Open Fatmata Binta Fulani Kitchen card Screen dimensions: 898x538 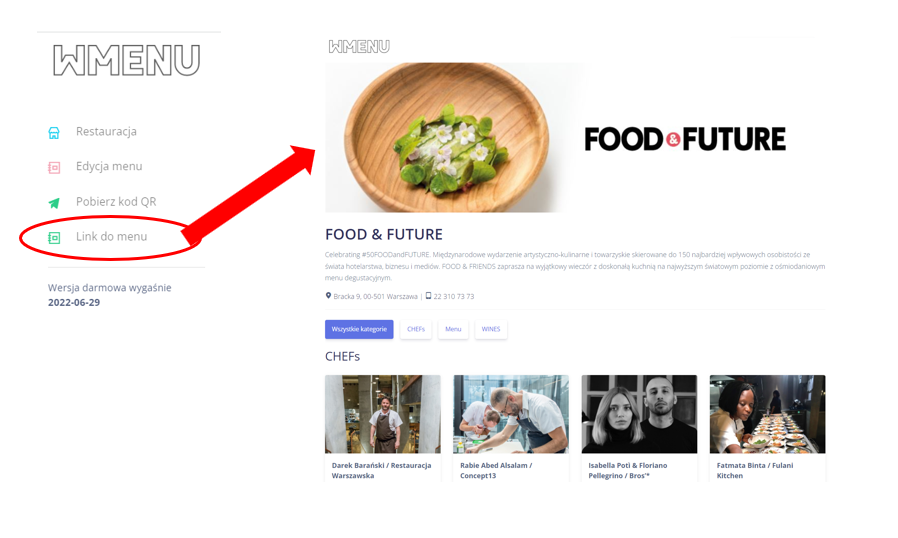(767, 428)
